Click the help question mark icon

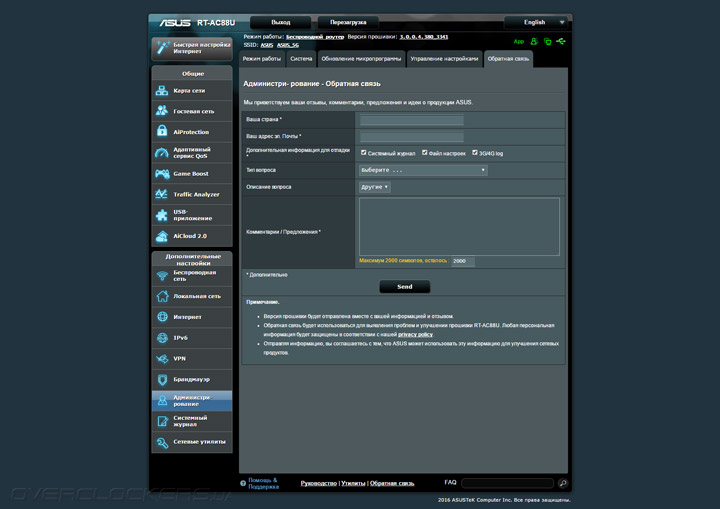point(243,483)
